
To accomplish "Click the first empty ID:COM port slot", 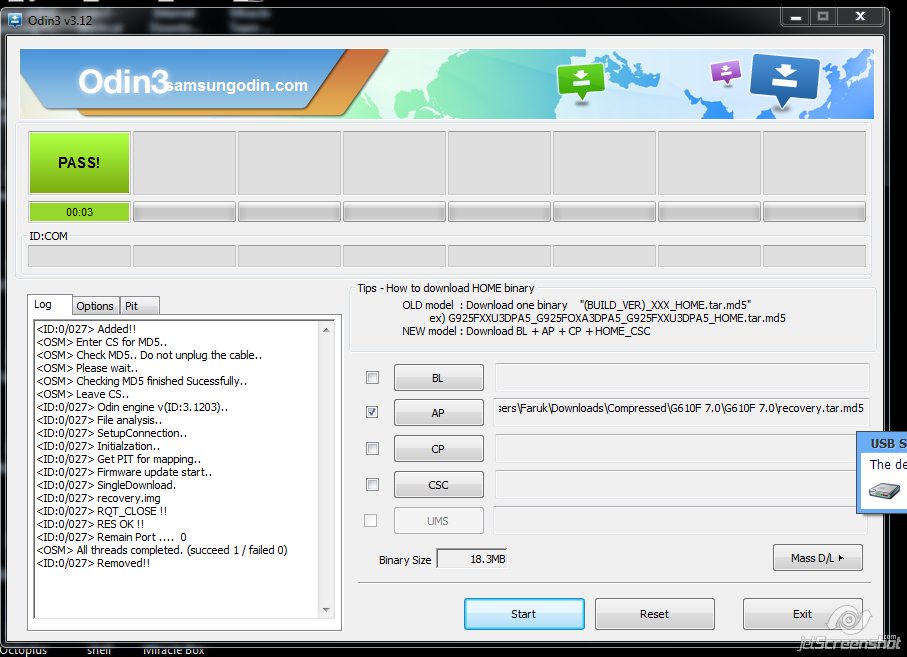I will point(79,256).
